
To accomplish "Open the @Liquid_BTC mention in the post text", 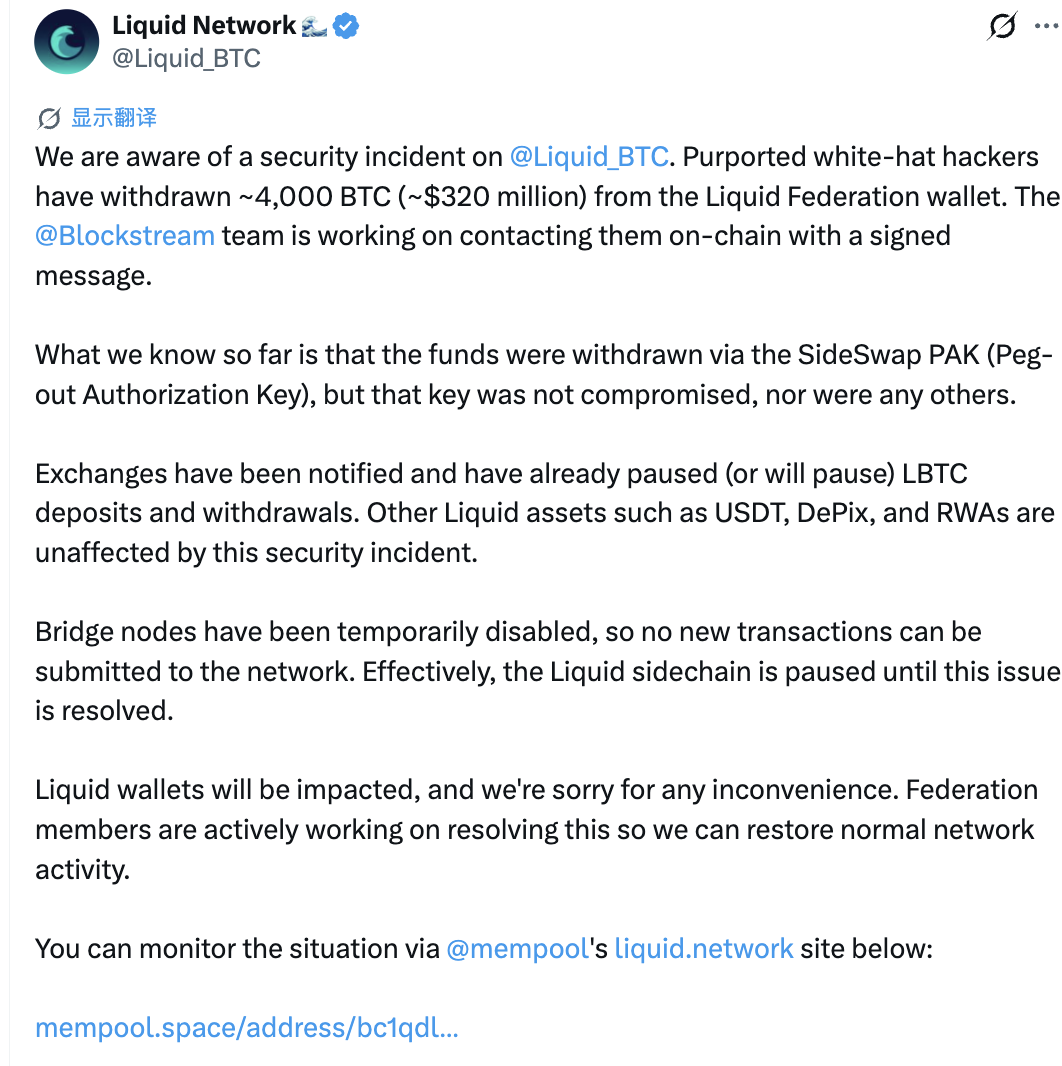I will 589,157.
